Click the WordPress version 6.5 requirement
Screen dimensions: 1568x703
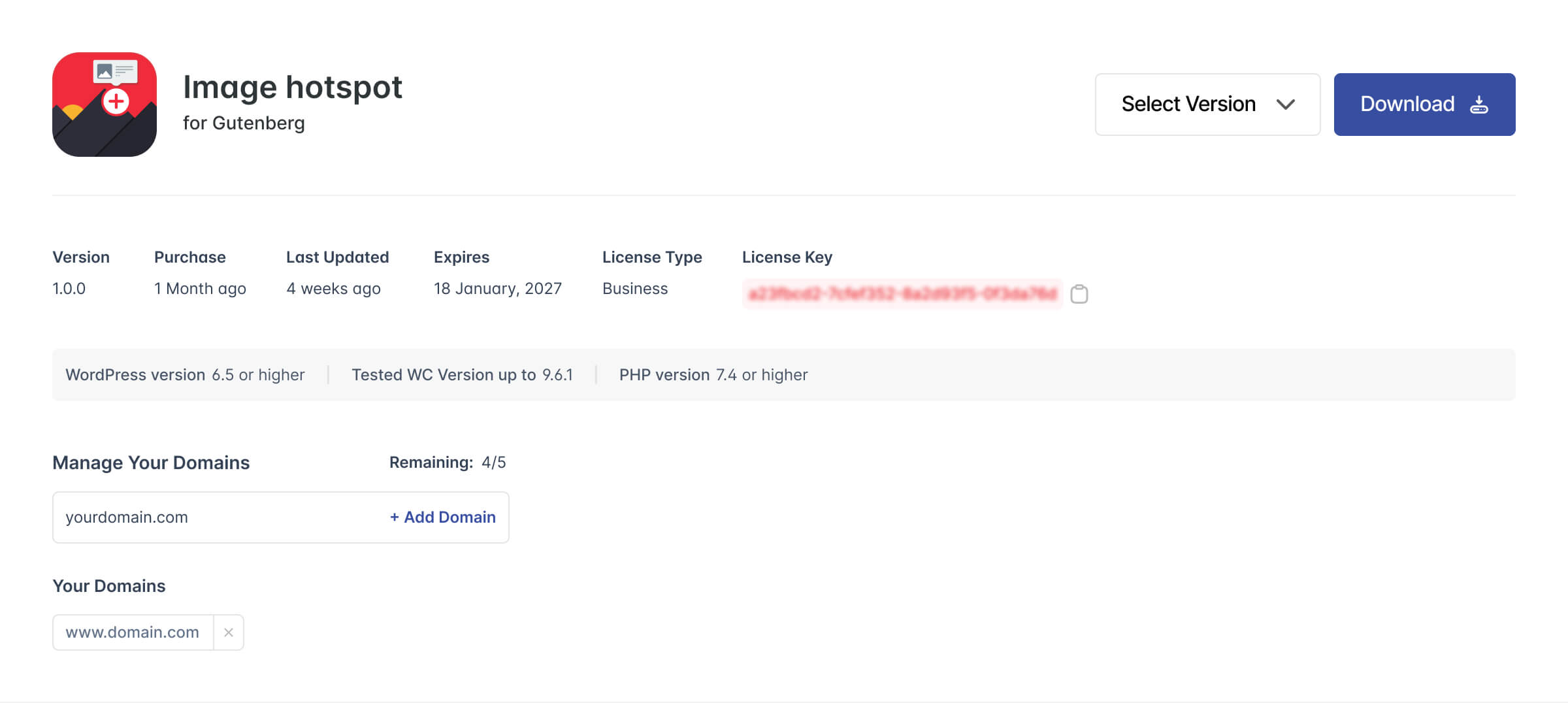click(x=184, y=374)
